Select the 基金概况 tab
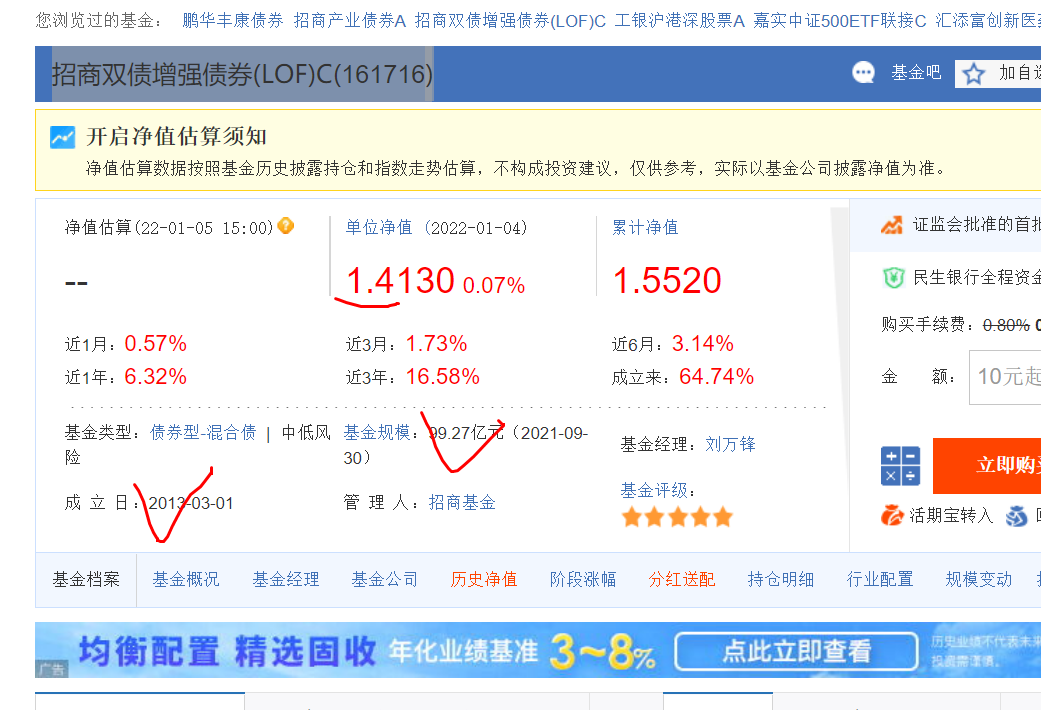This screenshot has width=1041, height=710. [186, 580]
